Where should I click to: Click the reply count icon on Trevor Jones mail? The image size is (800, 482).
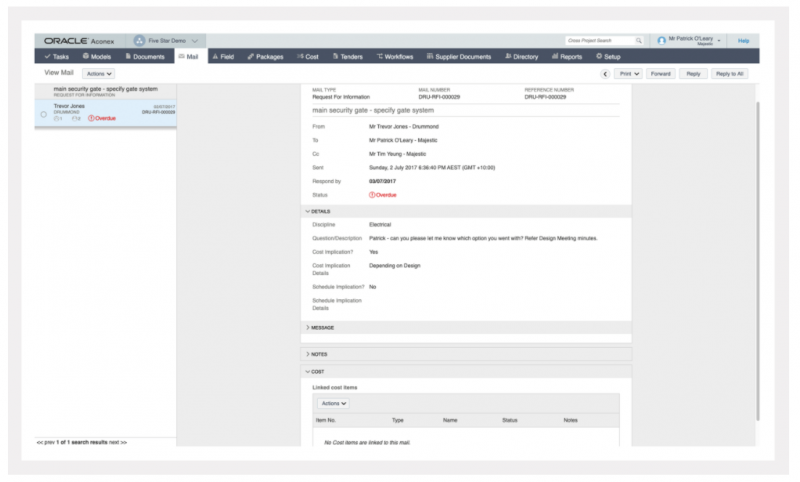(76, 118)
